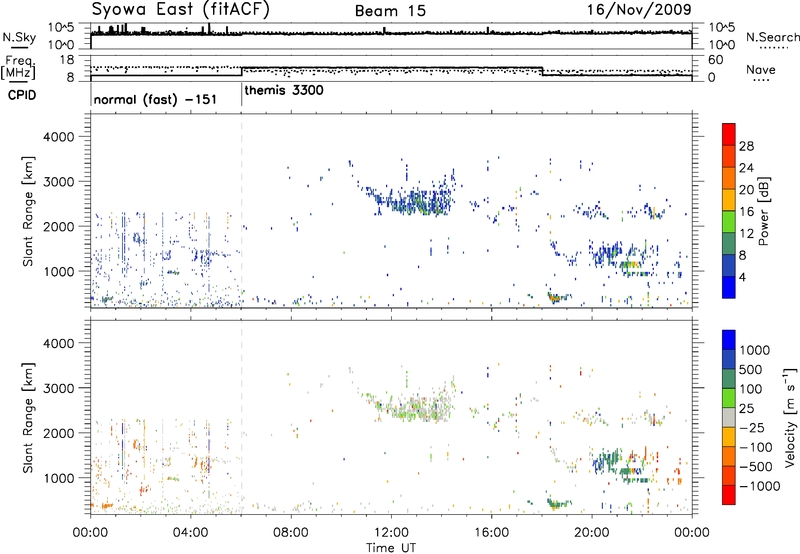Screen dimensions: 800x554
Task: Click the 'Time UT' axis label
Action: pyautogui.click(x=391, y=548)
